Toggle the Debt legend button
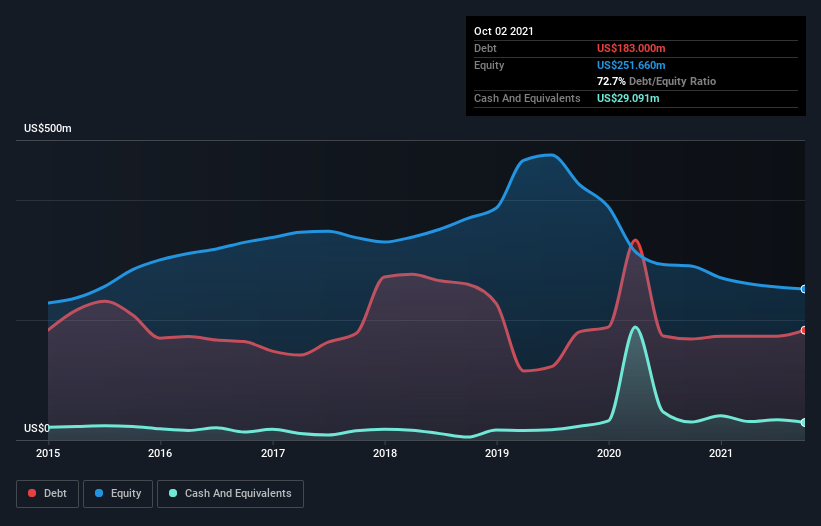Screen dimensions: 821x526 (47, 494)
